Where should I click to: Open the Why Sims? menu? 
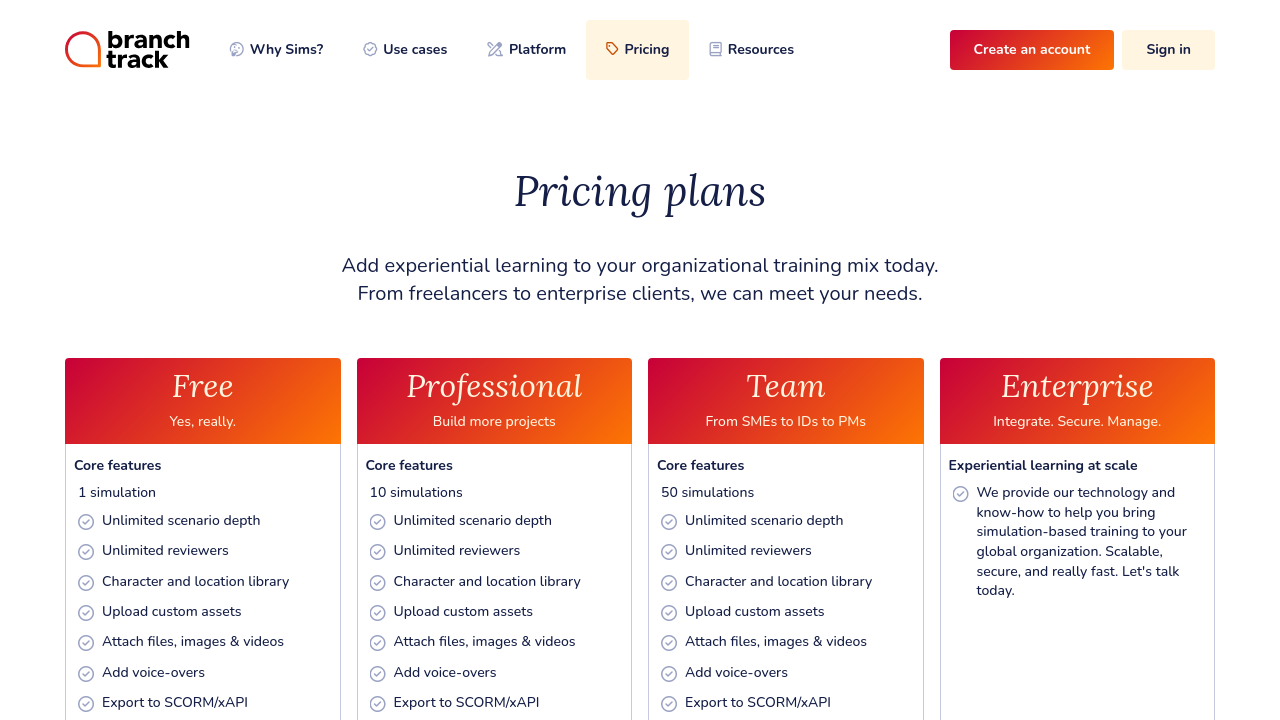277,50
